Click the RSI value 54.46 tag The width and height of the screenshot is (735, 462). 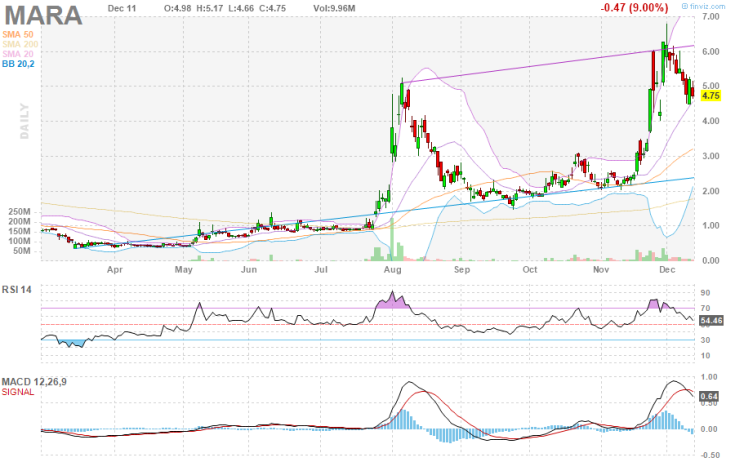711,321
